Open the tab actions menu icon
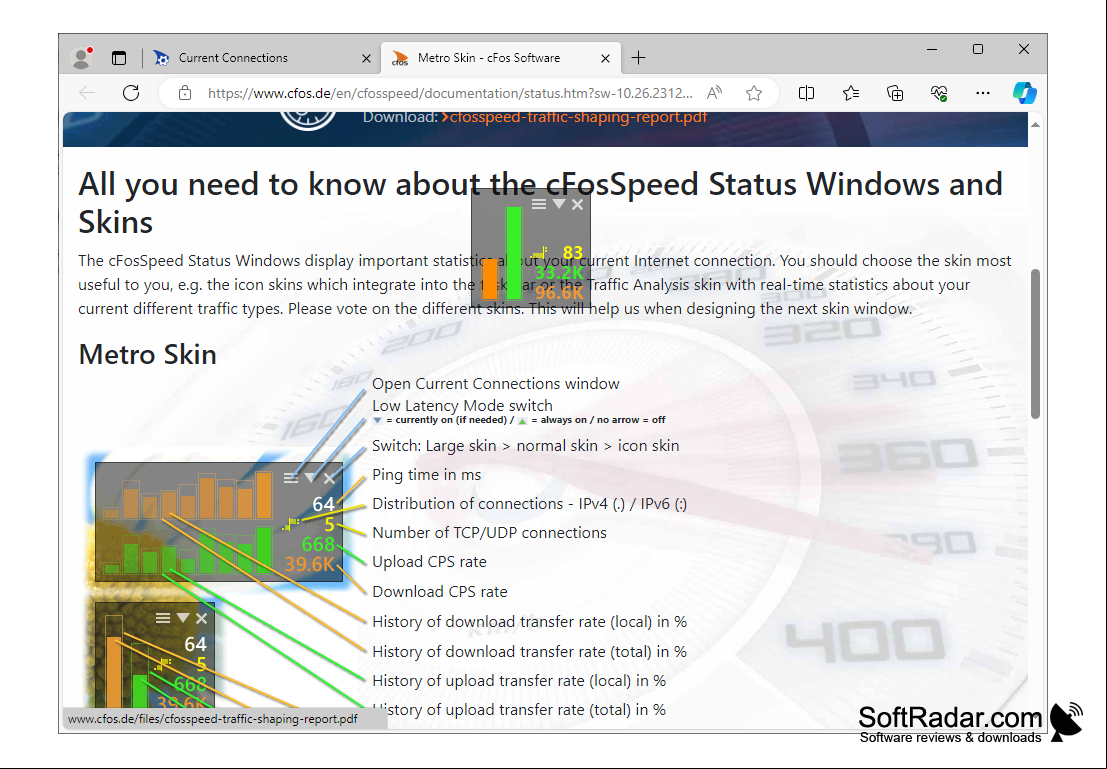Image resolution: width=1107 pixels, height=769 pixels. point(119,58)
